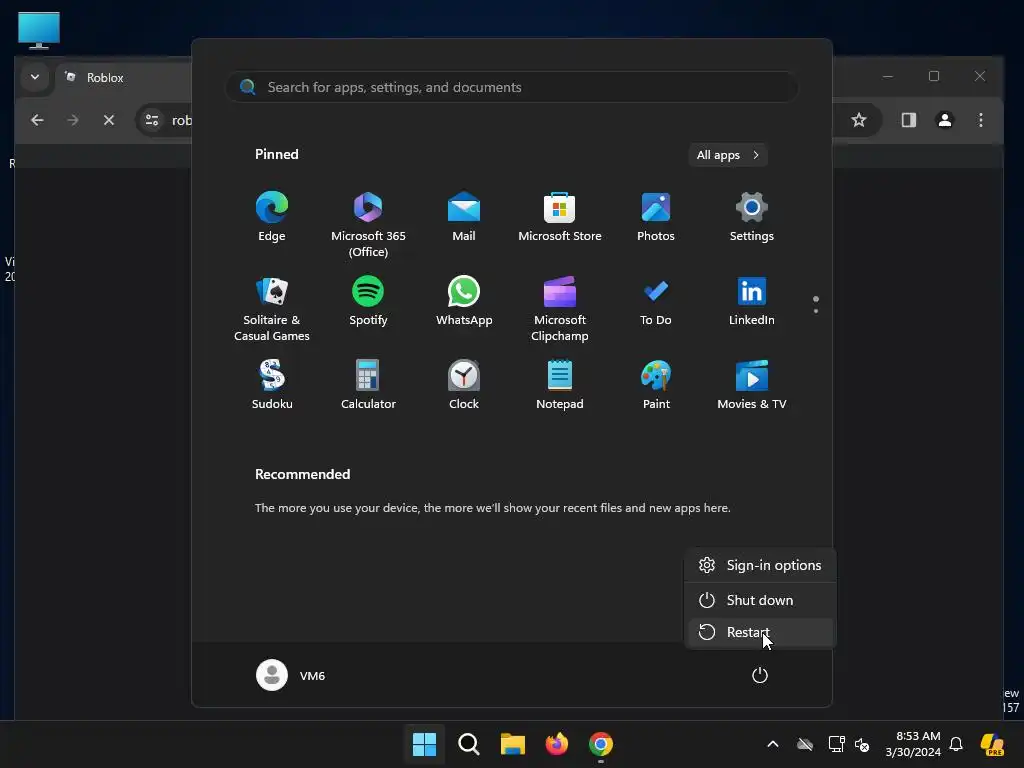Open Microsoft Clipchamp
This screenshot has width=1024, height=768.
click(560, 309)
